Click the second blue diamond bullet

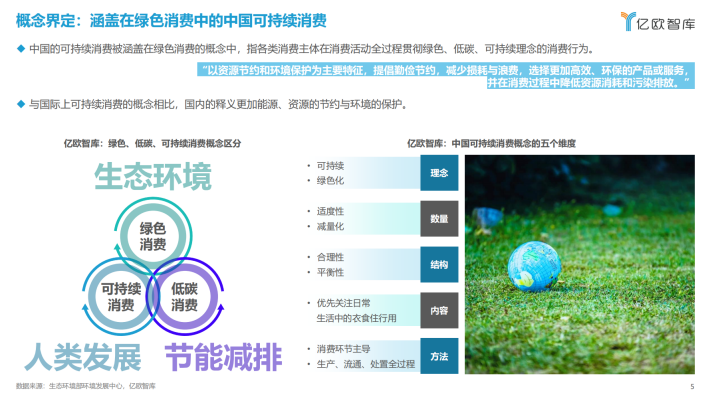[x=20, y=104]
